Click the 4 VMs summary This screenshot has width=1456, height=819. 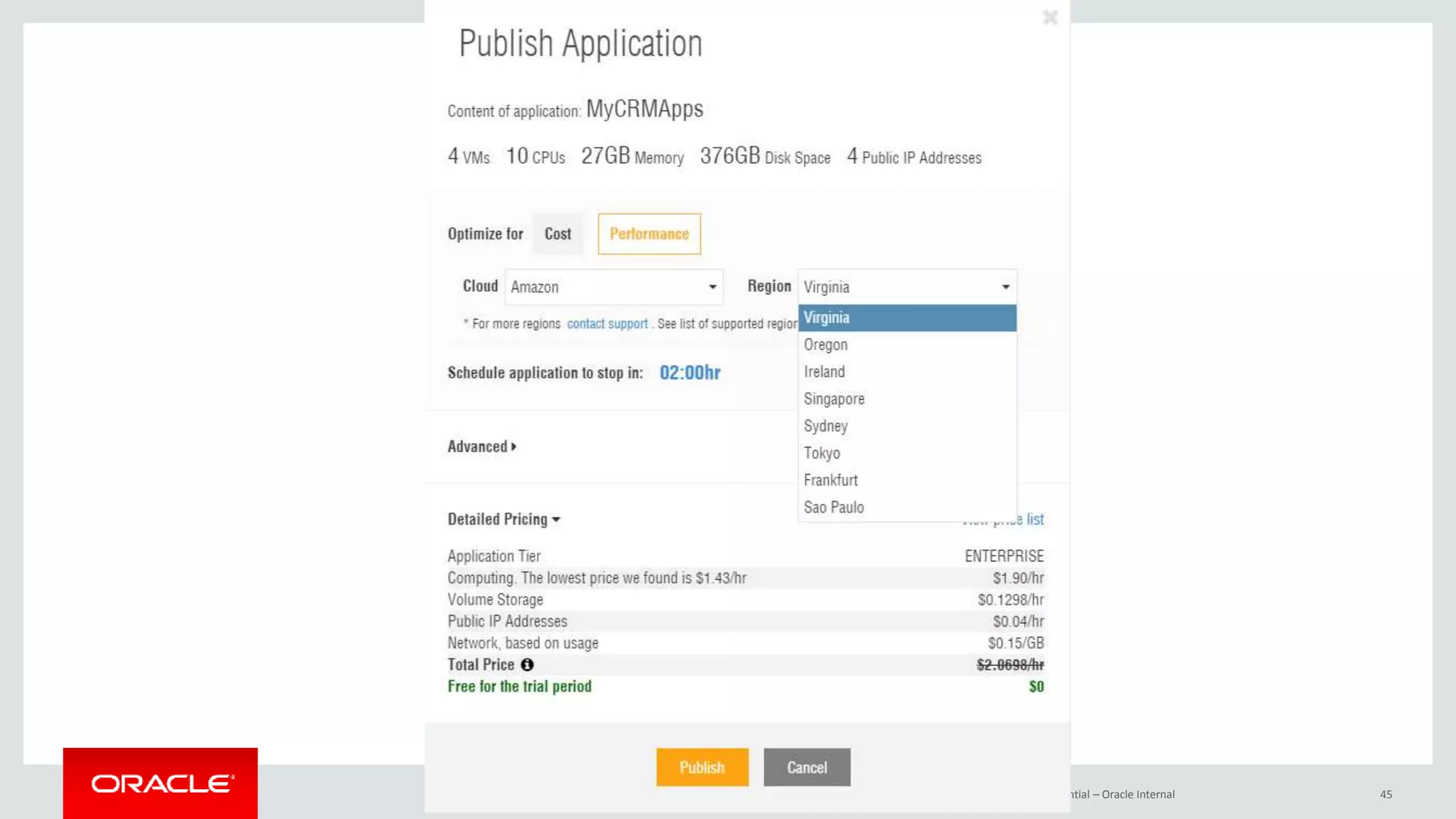[469, 156]
